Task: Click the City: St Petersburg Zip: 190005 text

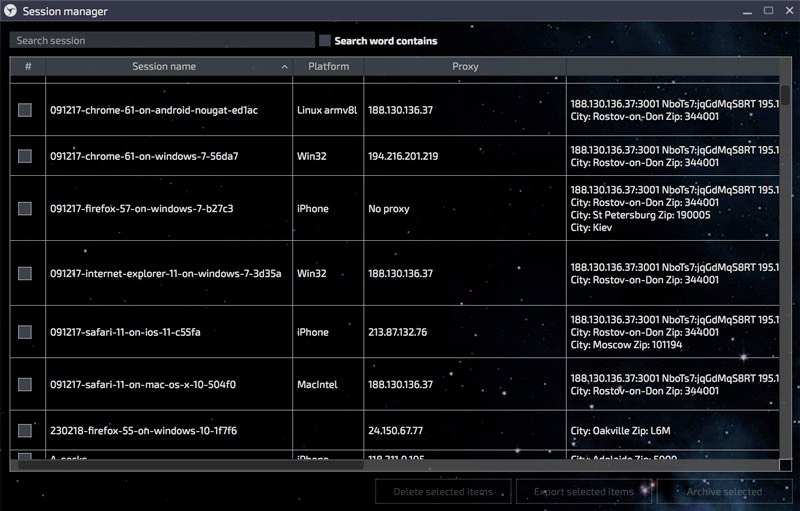Action: click(640, 215)
